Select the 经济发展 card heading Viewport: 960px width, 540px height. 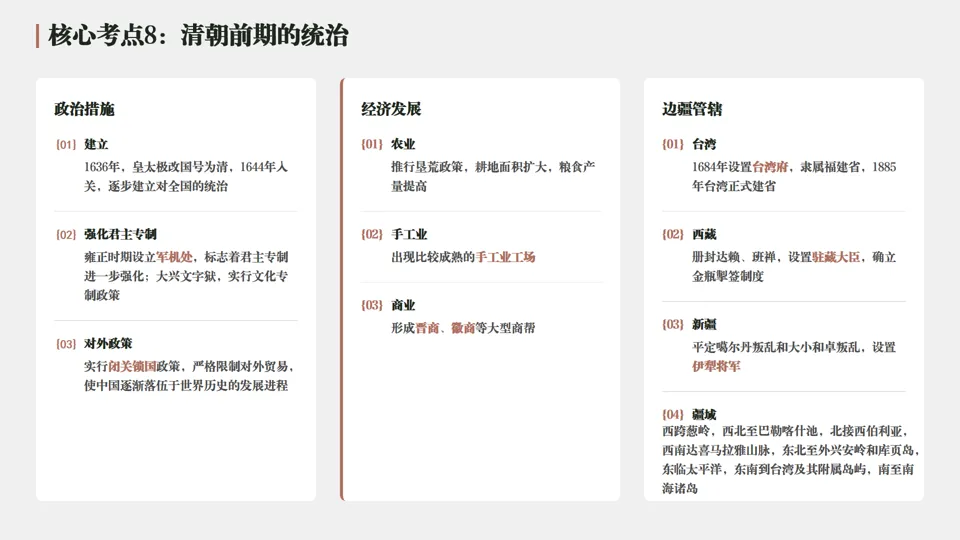[391, 109]
